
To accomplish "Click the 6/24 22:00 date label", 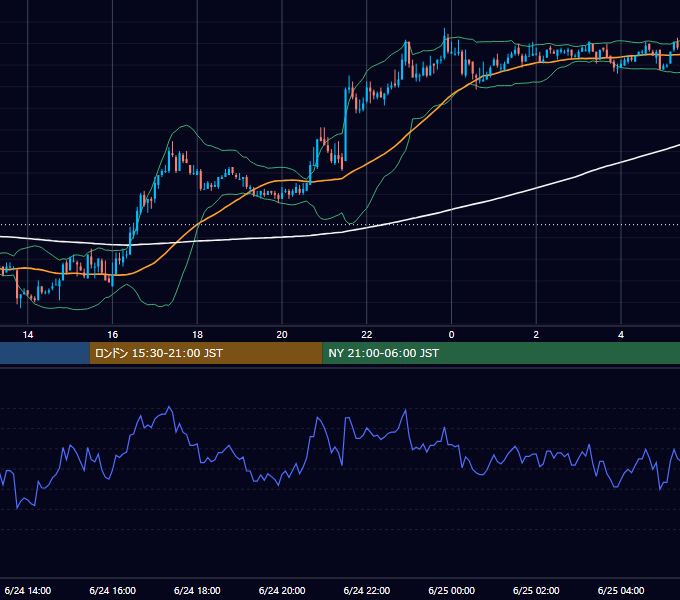I will click(367, 590).
